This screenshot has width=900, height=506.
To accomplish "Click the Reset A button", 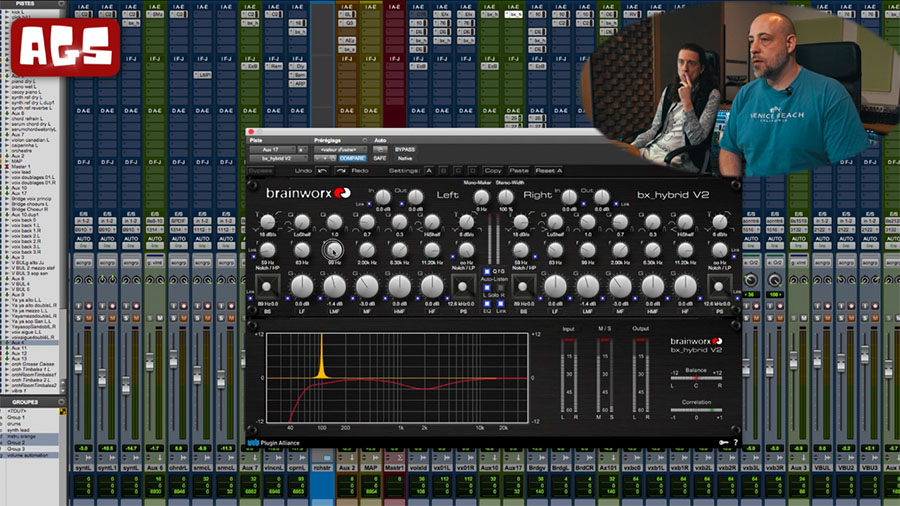I will 549,170.
